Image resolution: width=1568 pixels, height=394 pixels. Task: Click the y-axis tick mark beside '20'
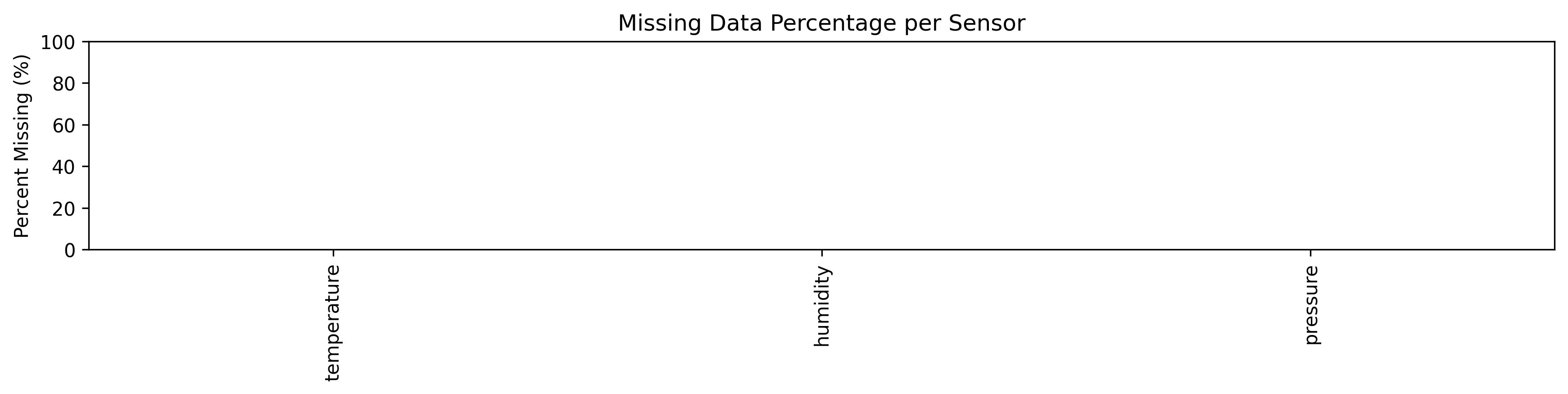point(85,208)
